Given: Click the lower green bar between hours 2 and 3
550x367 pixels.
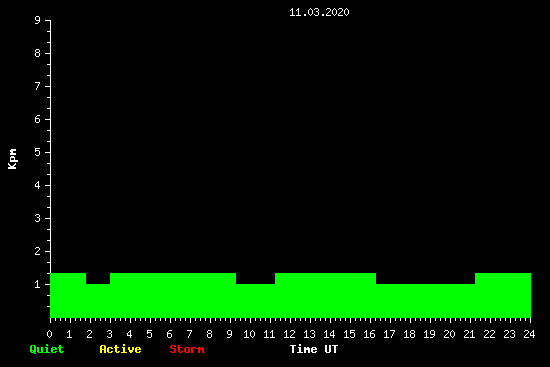Looking at the screenshot, I should tap(98, 301).
